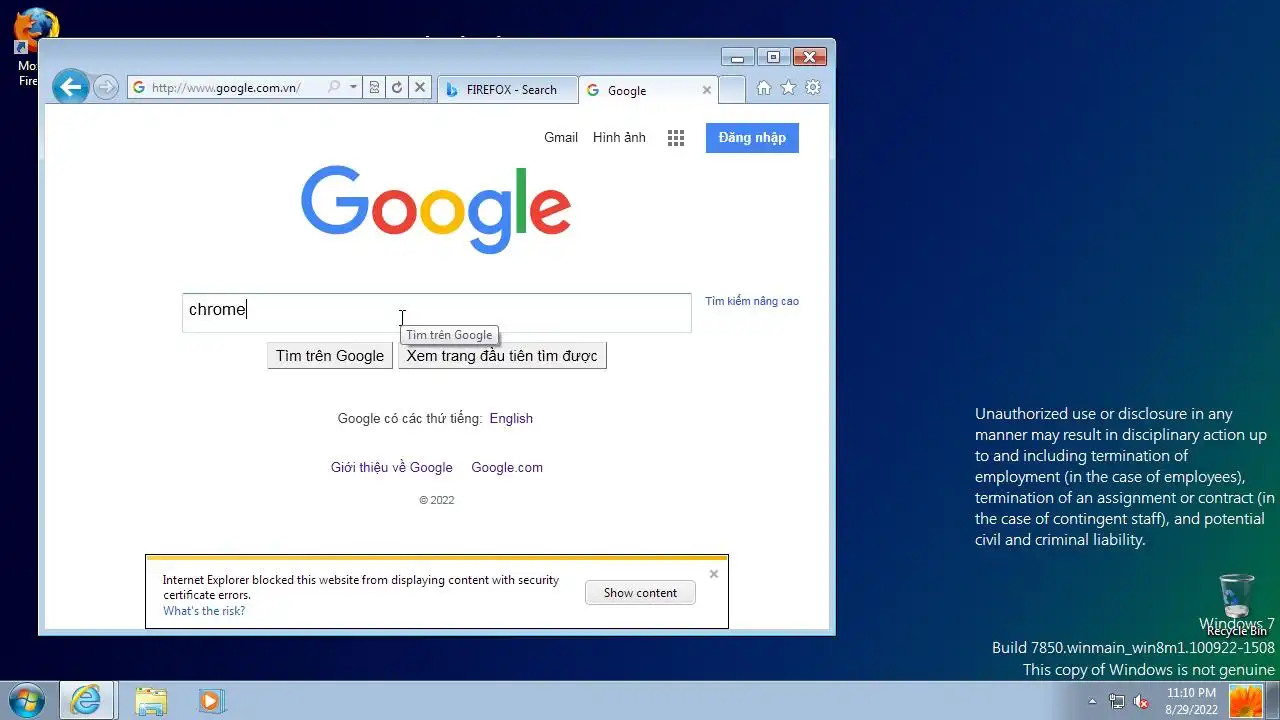Stop loading with the X icon
The image size is (1280, 720).
[x=420, y=87]
